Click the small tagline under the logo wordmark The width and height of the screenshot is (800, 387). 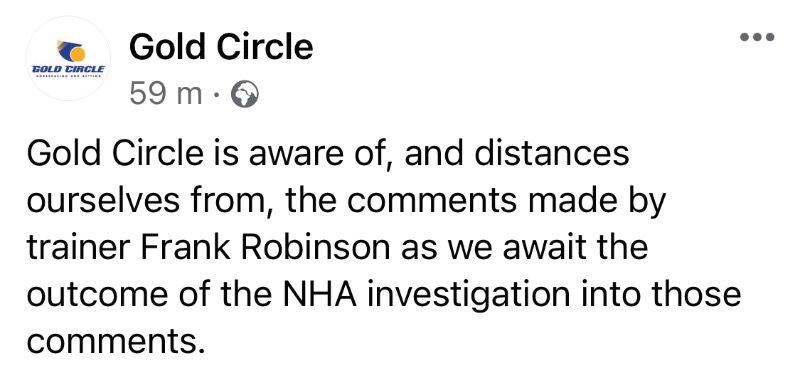pyautogui.click(x=68, y=75)
